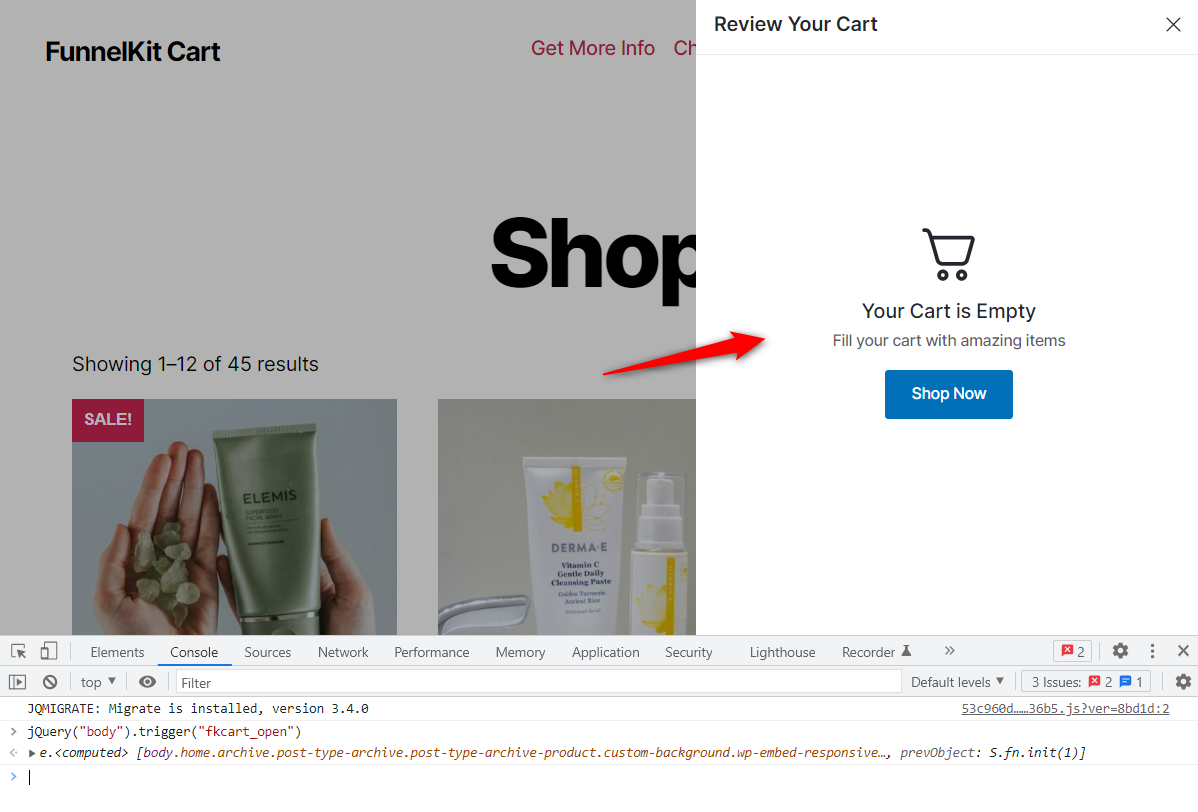Show the console sidebar icon
1198x812 pixels.
point(18,681)
